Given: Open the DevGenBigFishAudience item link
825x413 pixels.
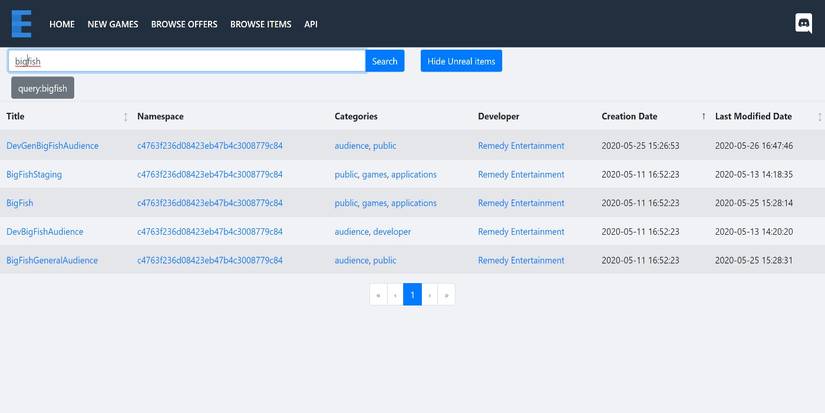Looking at the screenshot, I should pos(52,146).
